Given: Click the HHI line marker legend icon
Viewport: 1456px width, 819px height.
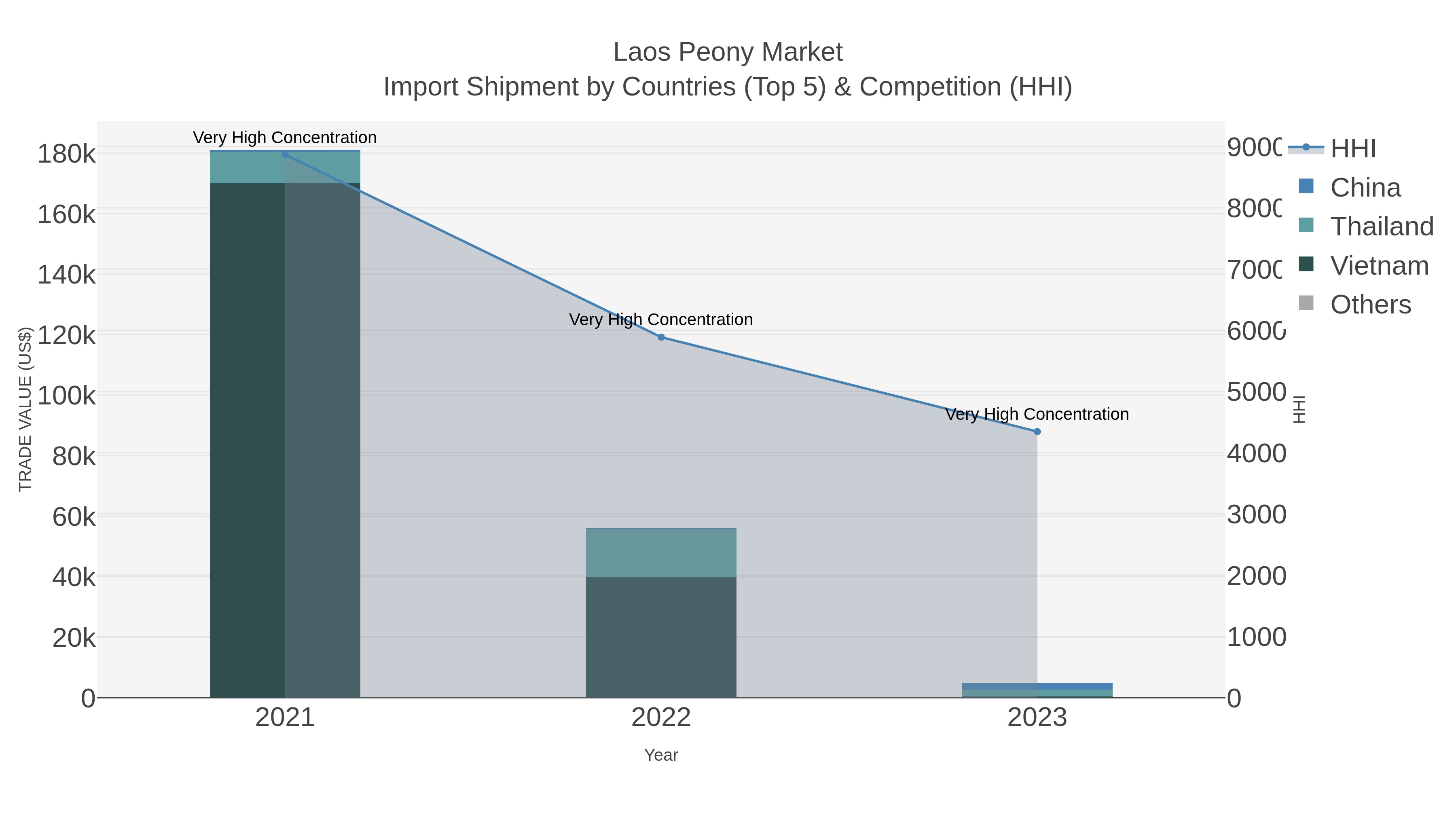Looking at the screenshot, I should tap(1306, 148).
